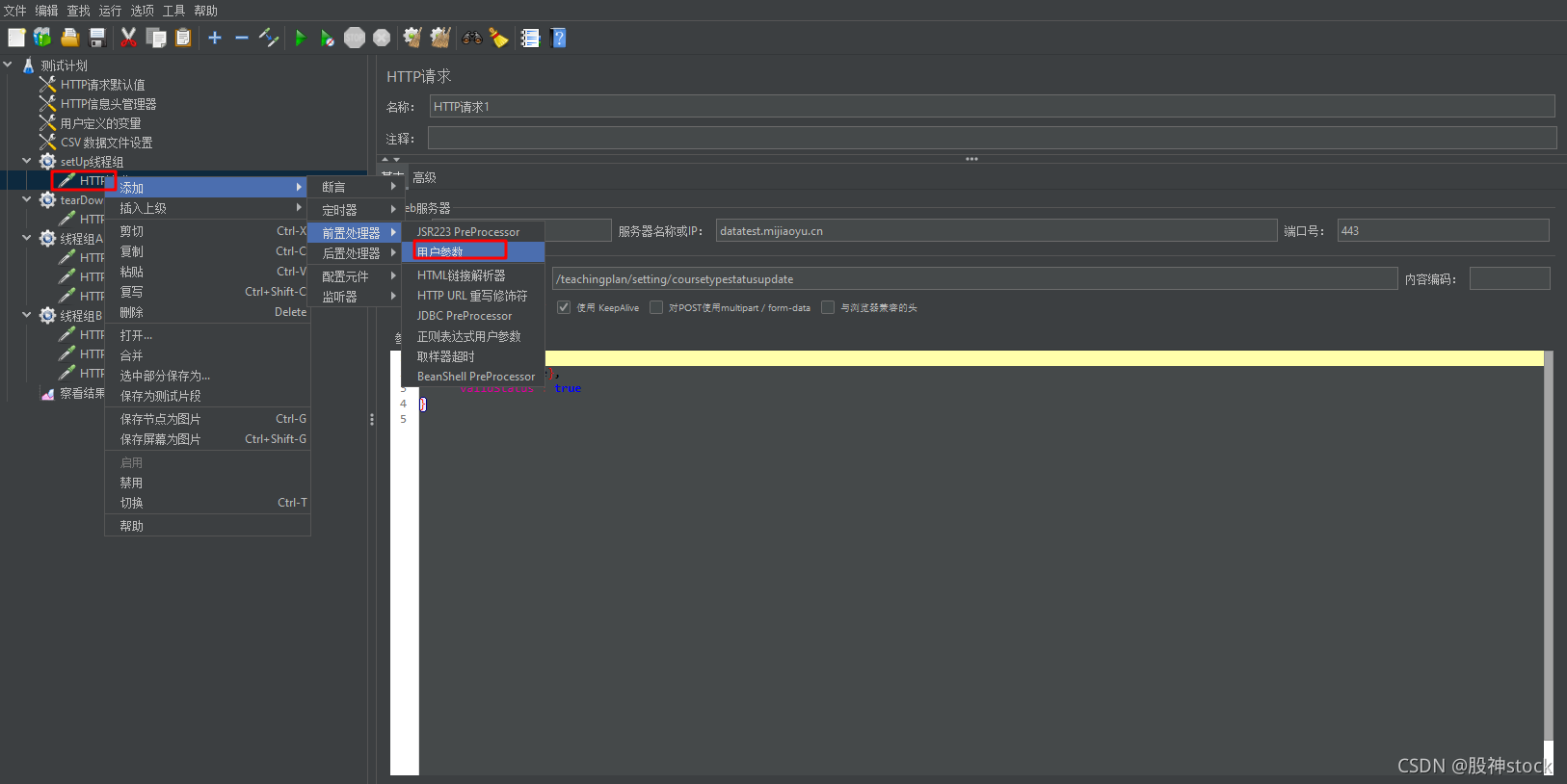Screen dimensions: 1567x784
Task: Select 禁用 in the context menu
Action: (207, 483)
